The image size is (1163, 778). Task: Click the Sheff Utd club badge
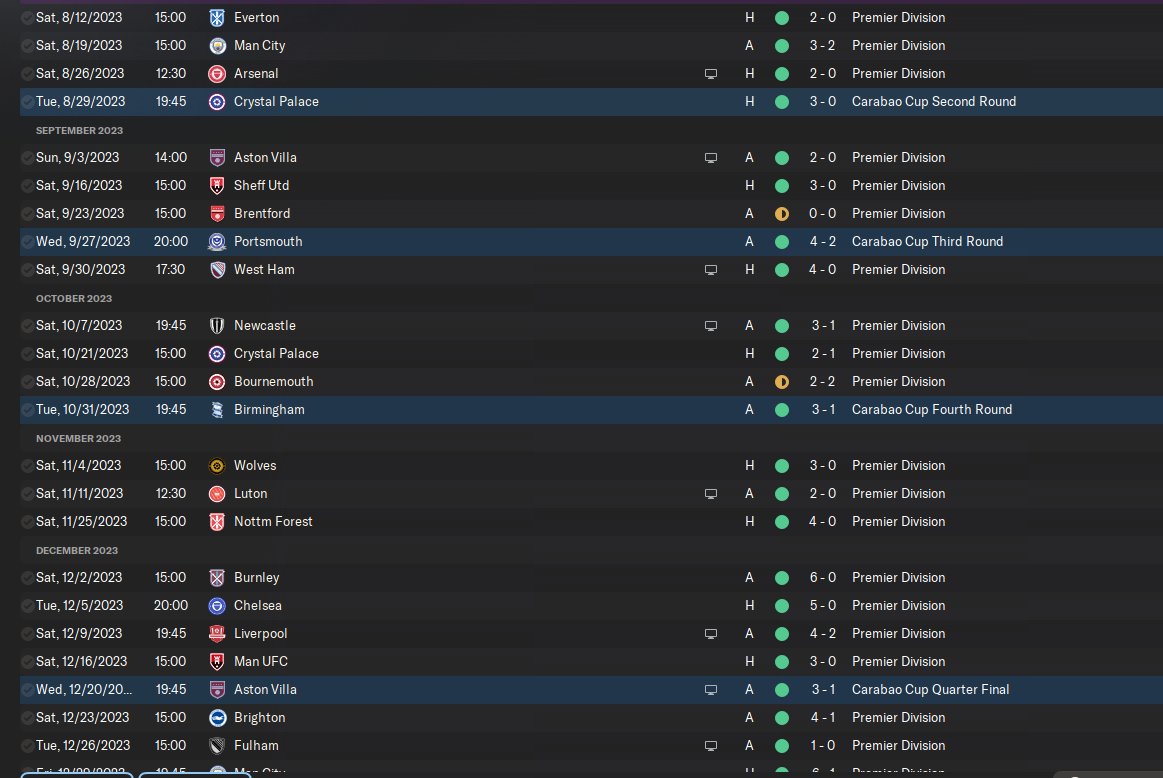point(217,186)
